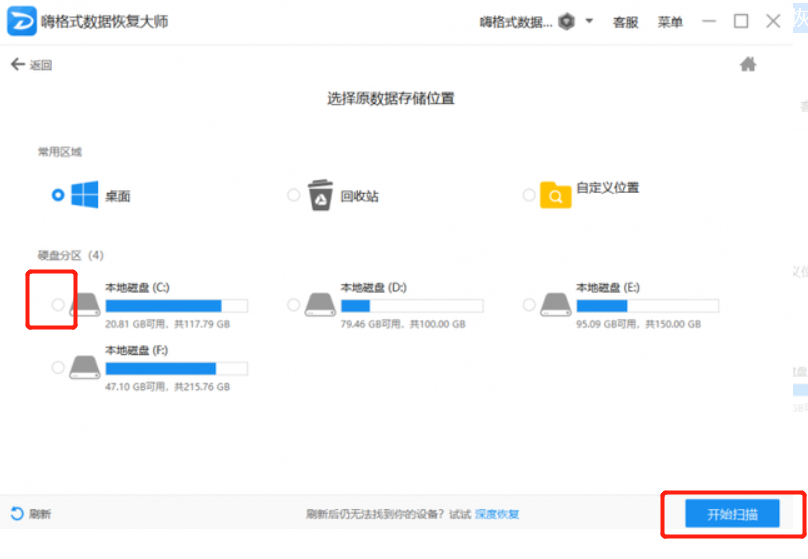Choose the 本地磁盘 (F:) radio button
808x559 pixels.
pyautogui.click(x=57, y=368)
